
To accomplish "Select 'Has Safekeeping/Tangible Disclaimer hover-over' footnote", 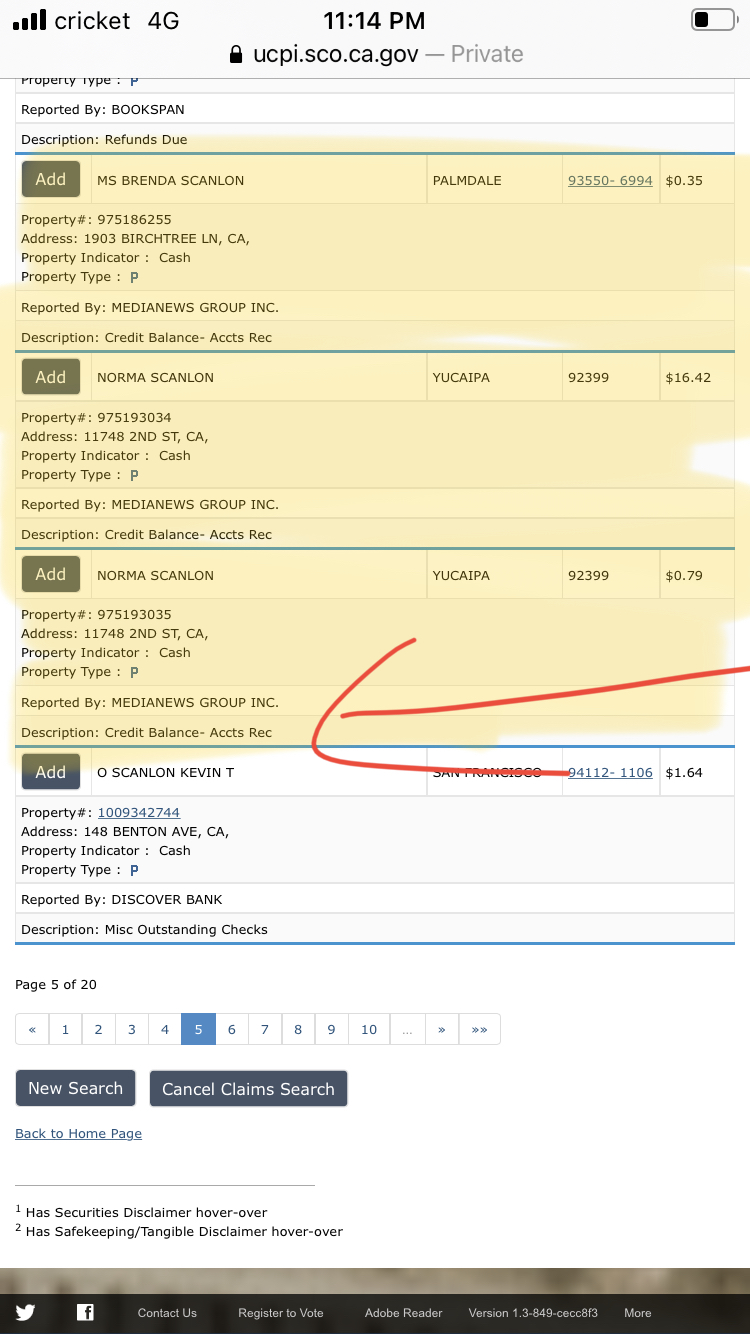I will 184,1232.
